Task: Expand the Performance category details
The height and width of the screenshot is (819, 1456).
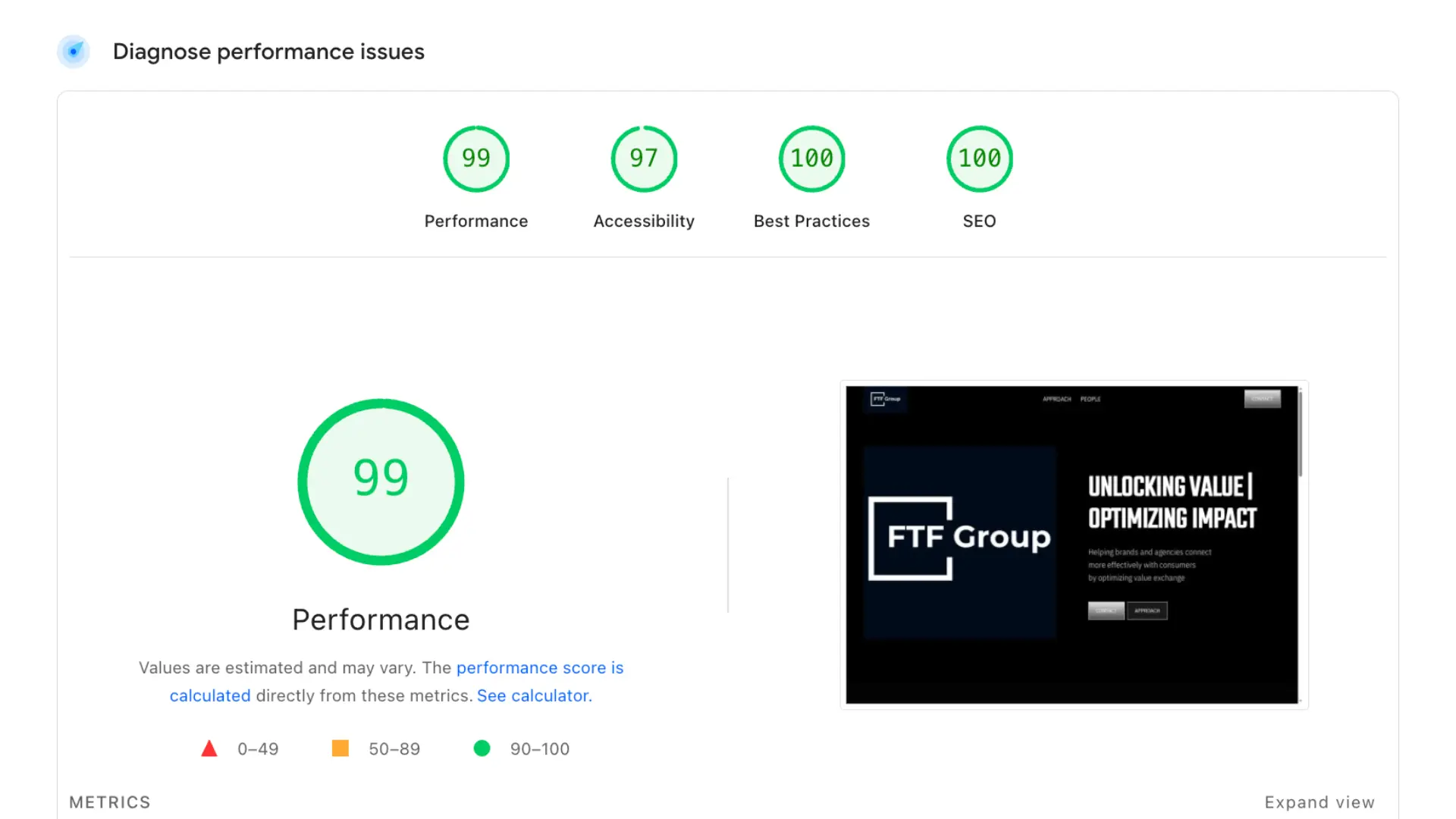Action: click(381, 620)
